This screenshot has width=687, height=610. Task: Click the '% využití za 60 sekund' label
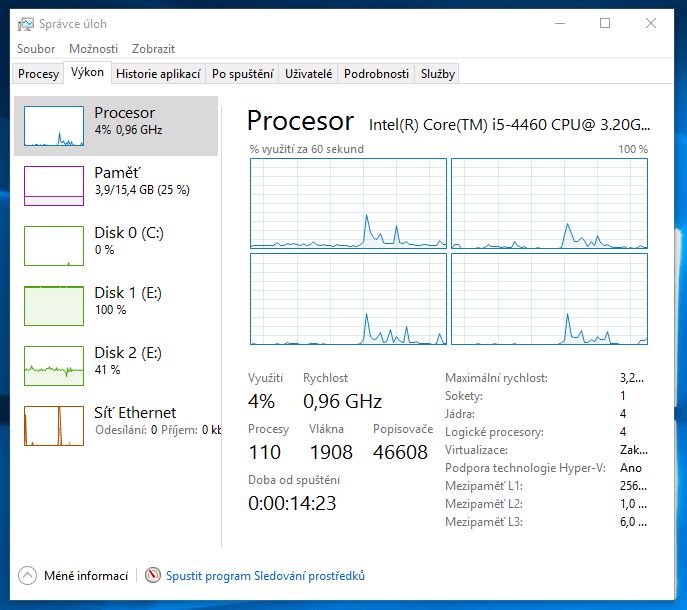[x=306, y=149]
